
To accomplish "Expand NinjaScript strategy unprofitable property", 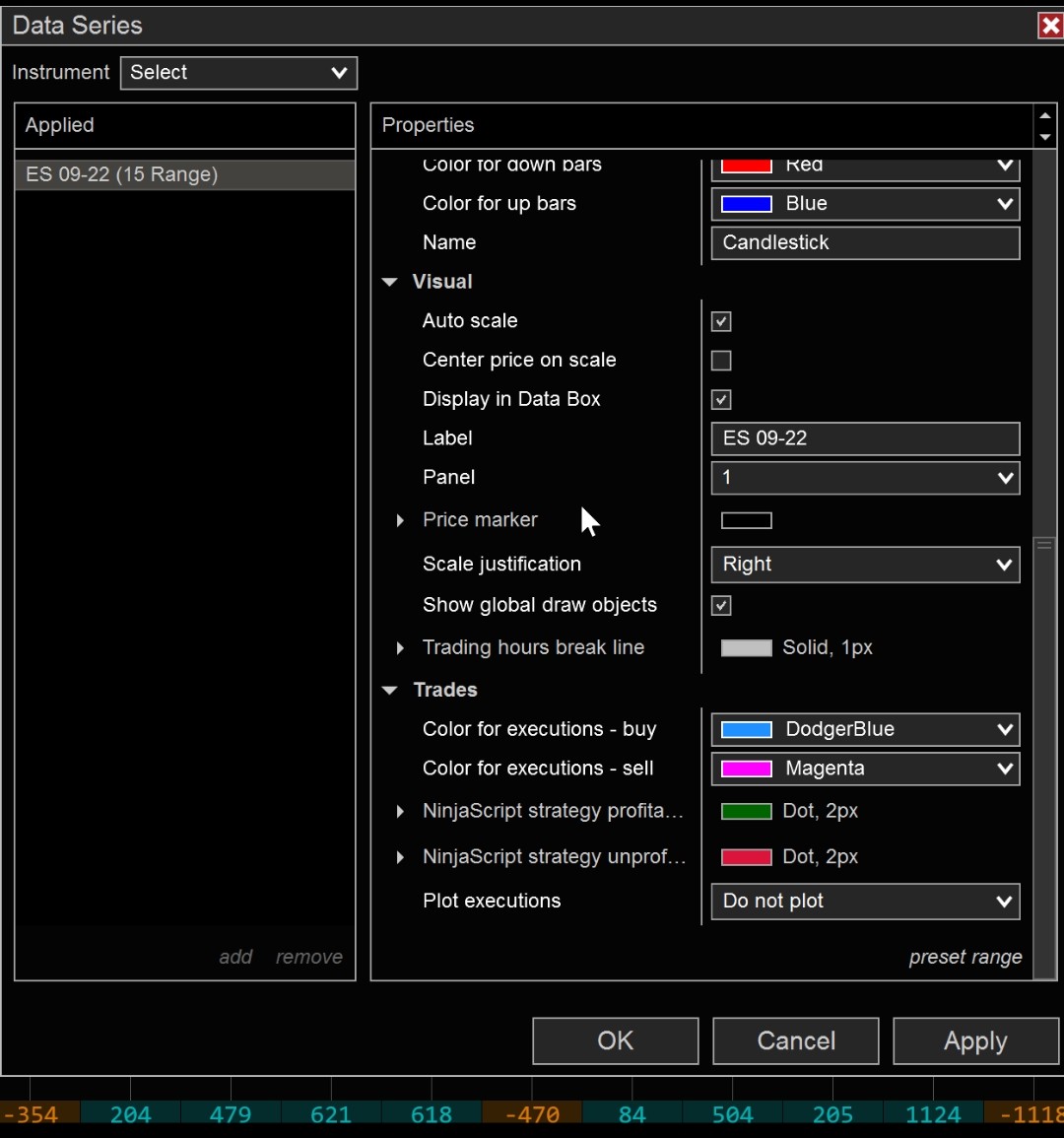I will coord(400,857).
